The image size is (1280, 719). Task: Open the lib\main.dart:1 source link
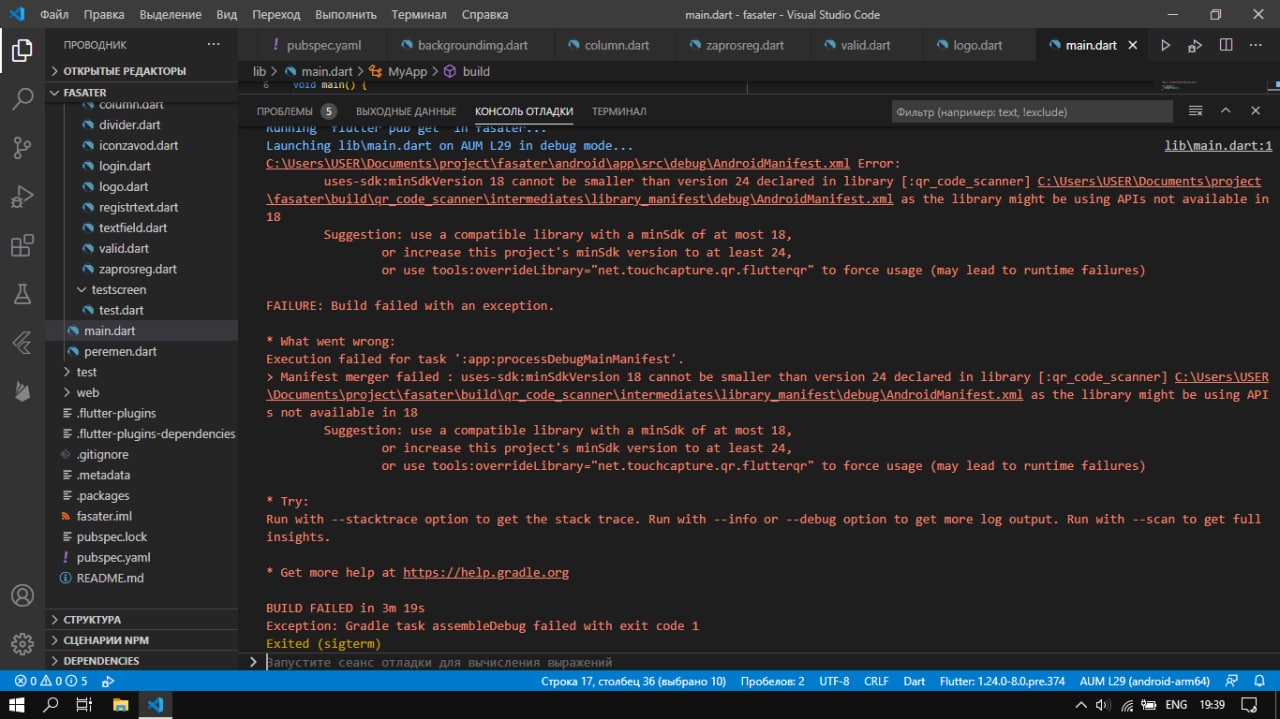coord(1218,146)
